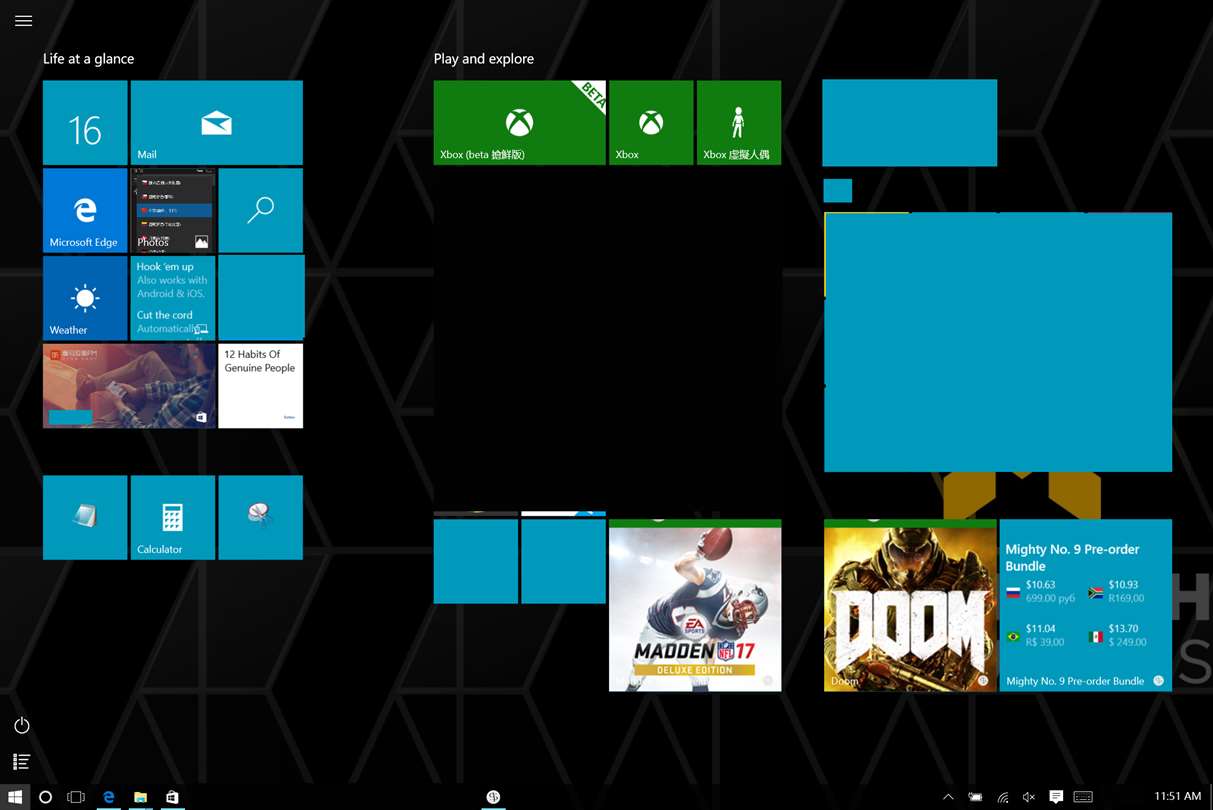Image resolution: width=1213 pixels, height=810 pixels.
Task: Open the Xbox (beta) tile
Action: pyautogui.click(x=519, y=123)
